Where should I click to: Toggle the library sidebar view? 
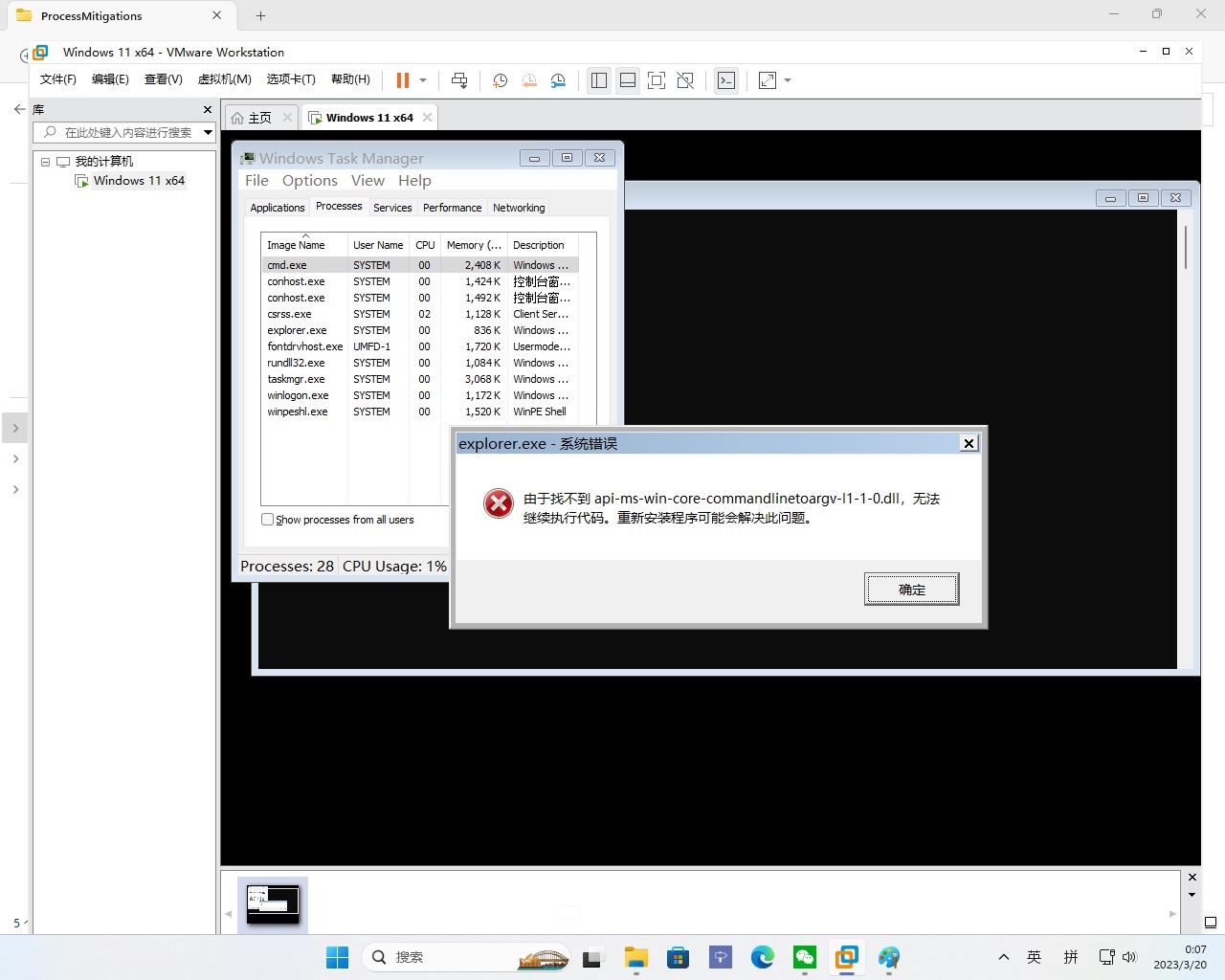pyautogui.click(x=599, y=80)
